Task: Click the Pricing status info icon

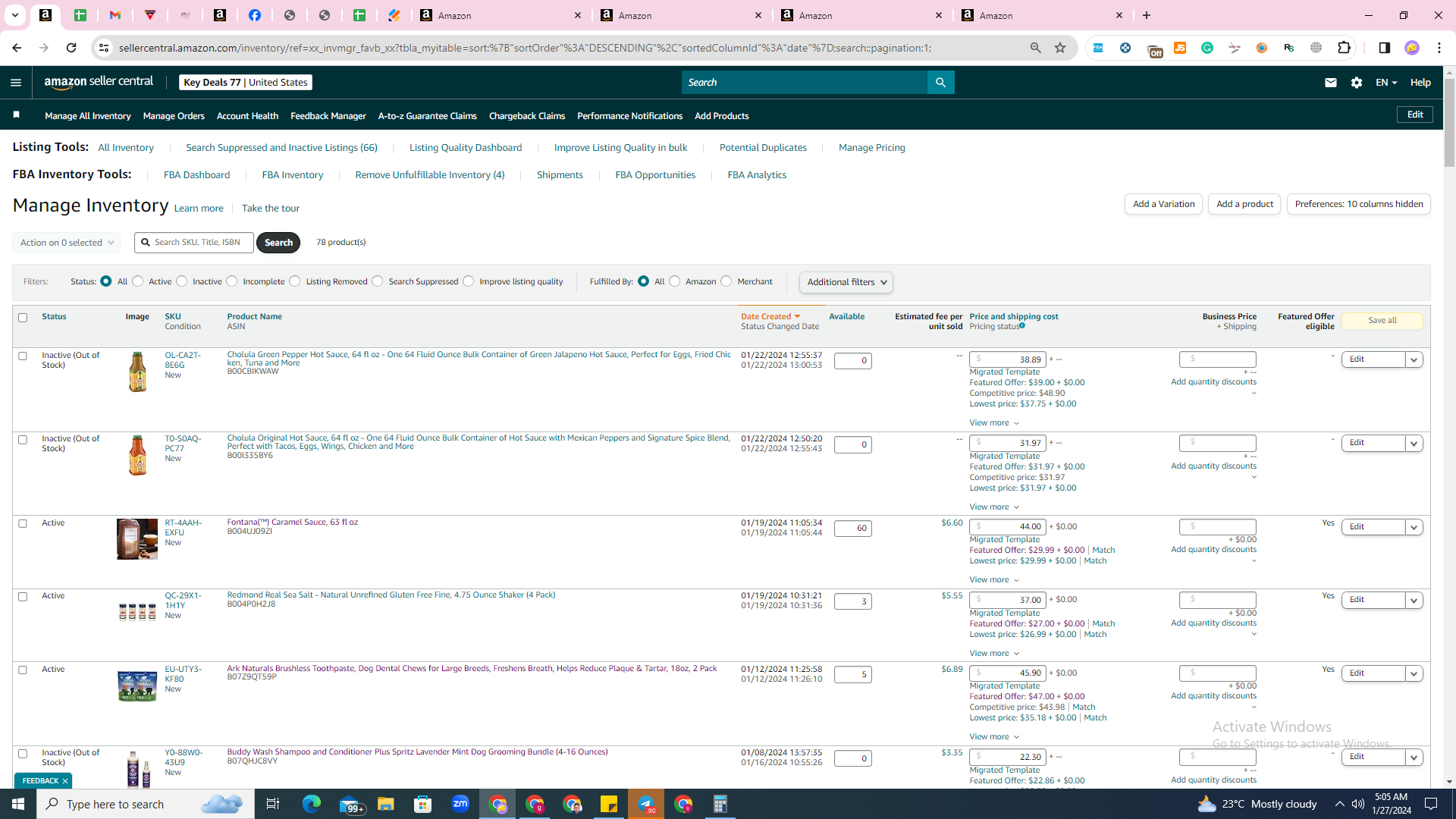Action: [1022, 326]
